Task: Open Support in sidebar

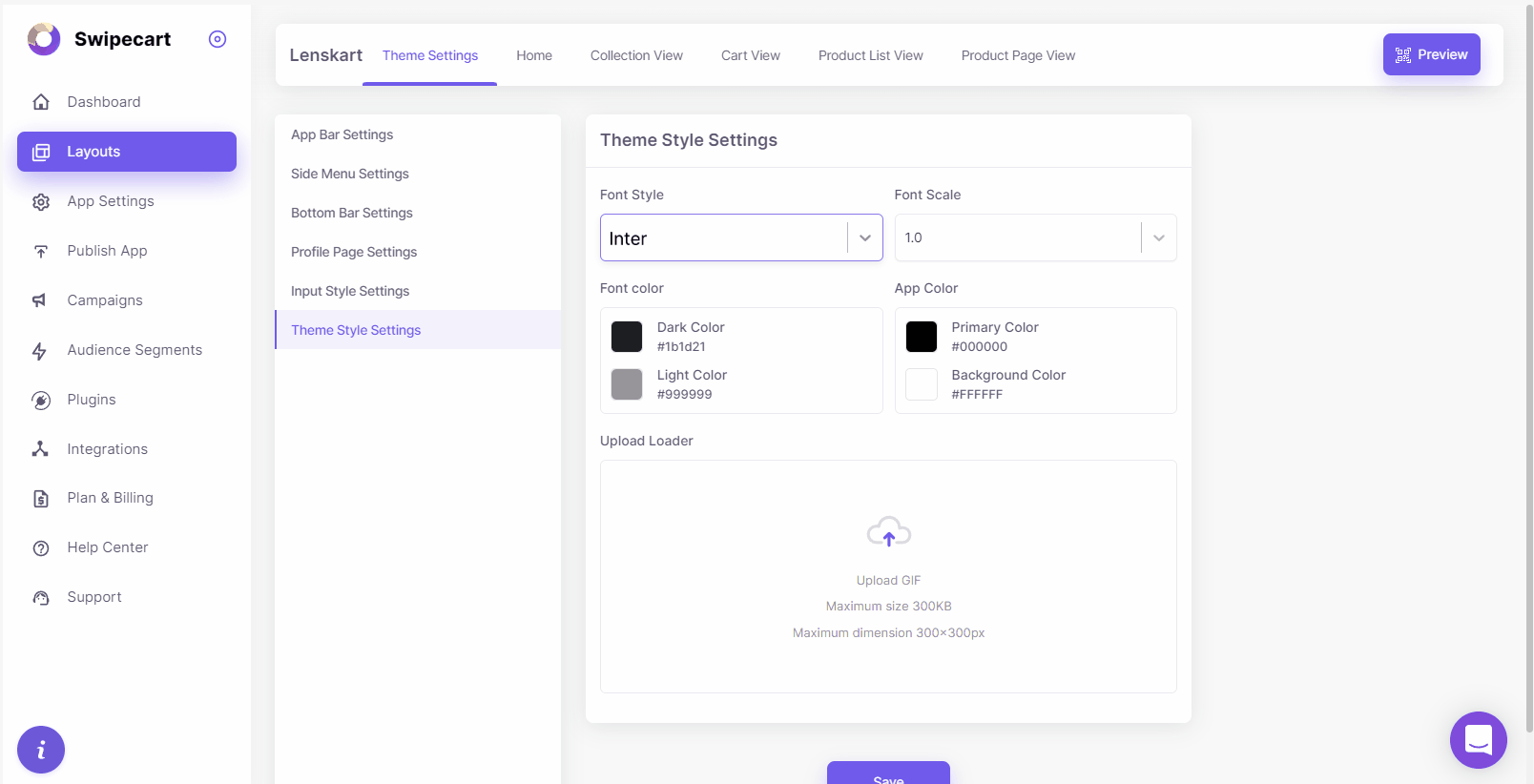Action: click(x=127, y=597)
